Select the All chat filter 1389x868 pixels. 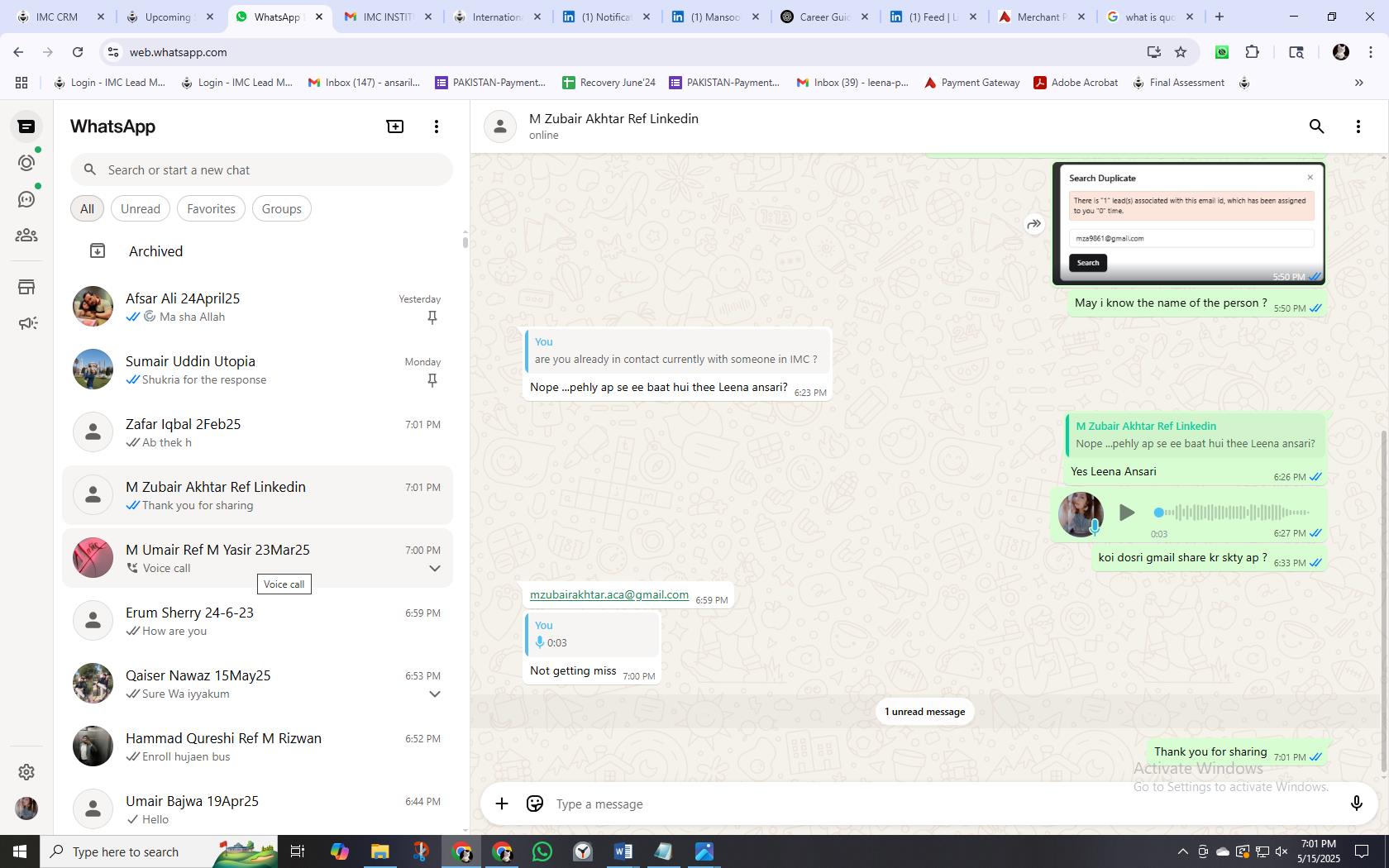click(87, 209)
